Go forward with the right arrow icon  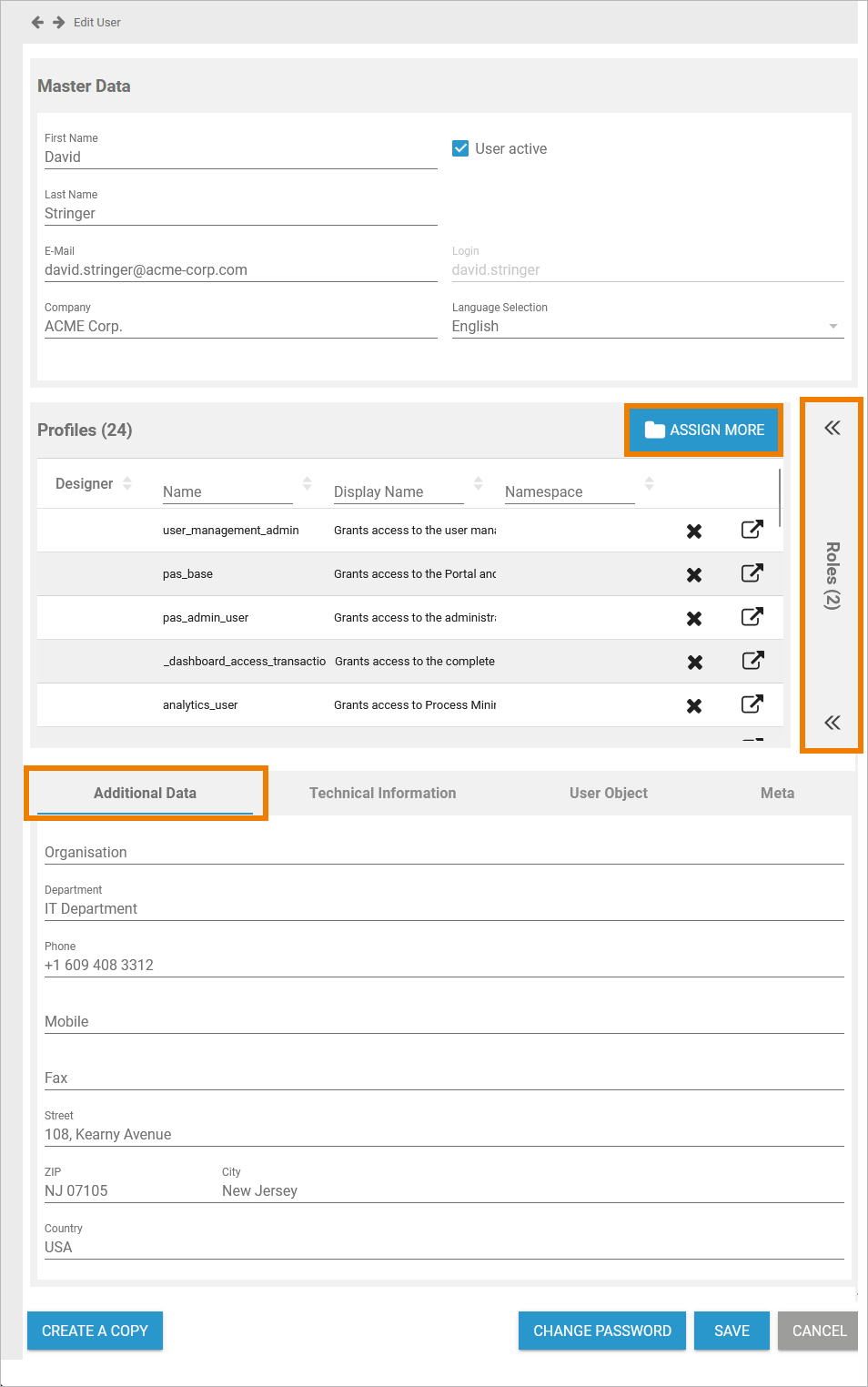pyautogui.click(x=59, y=22)
